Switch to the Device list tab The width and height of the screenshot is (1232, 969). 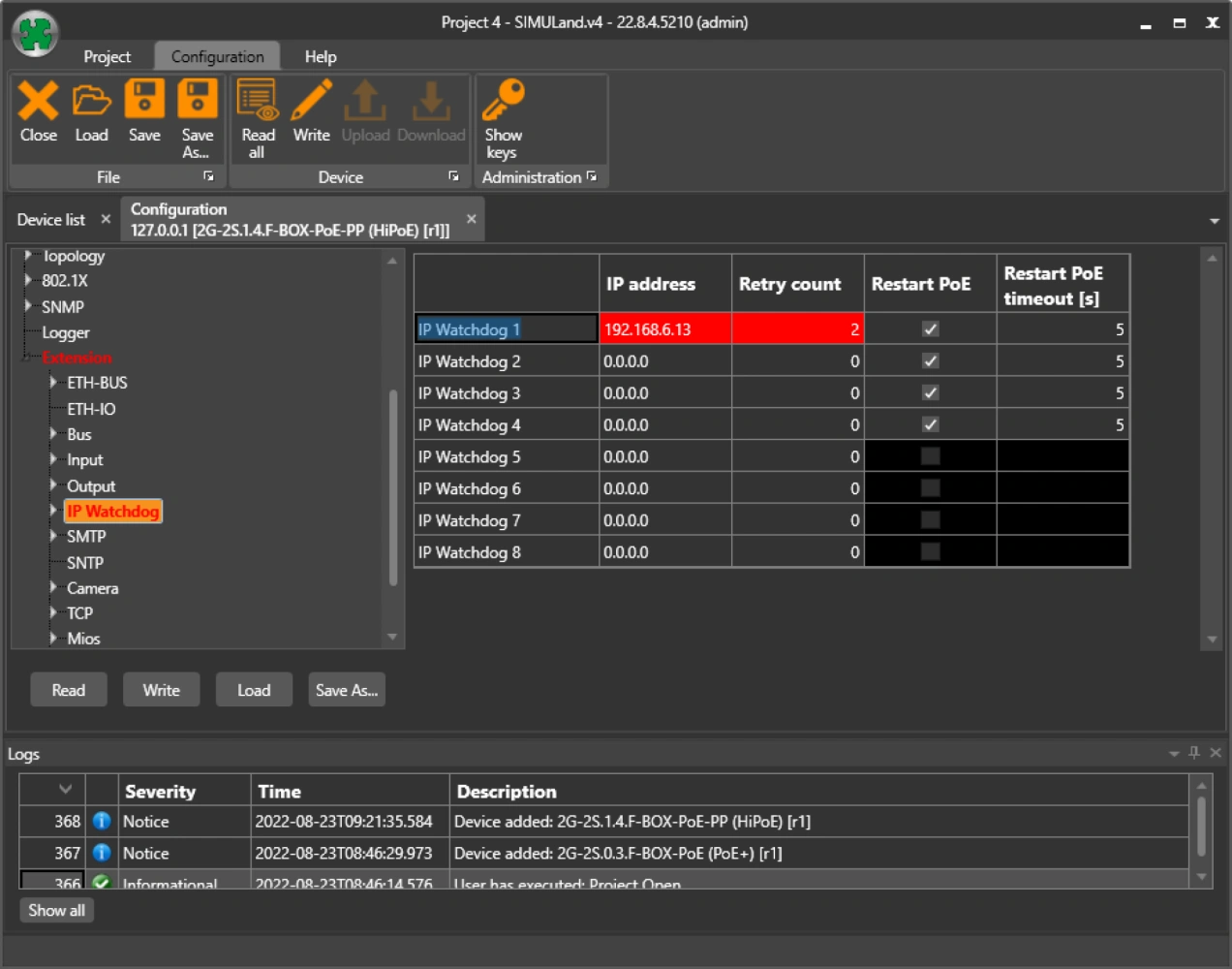(x=51, y=220)
